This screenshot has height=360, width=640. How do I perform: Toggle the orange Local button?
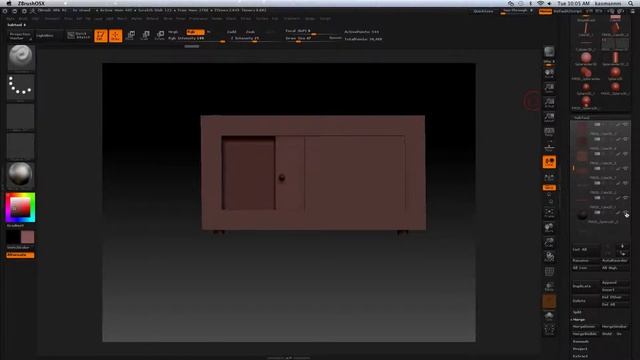[549, 162]
